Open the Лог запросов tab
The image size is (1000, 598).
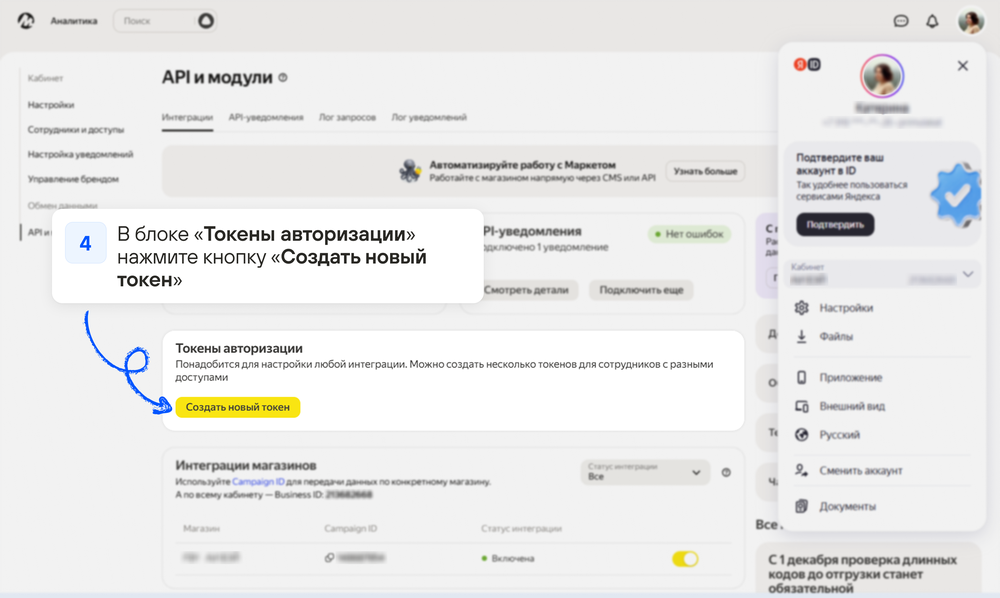coord(348,117)
